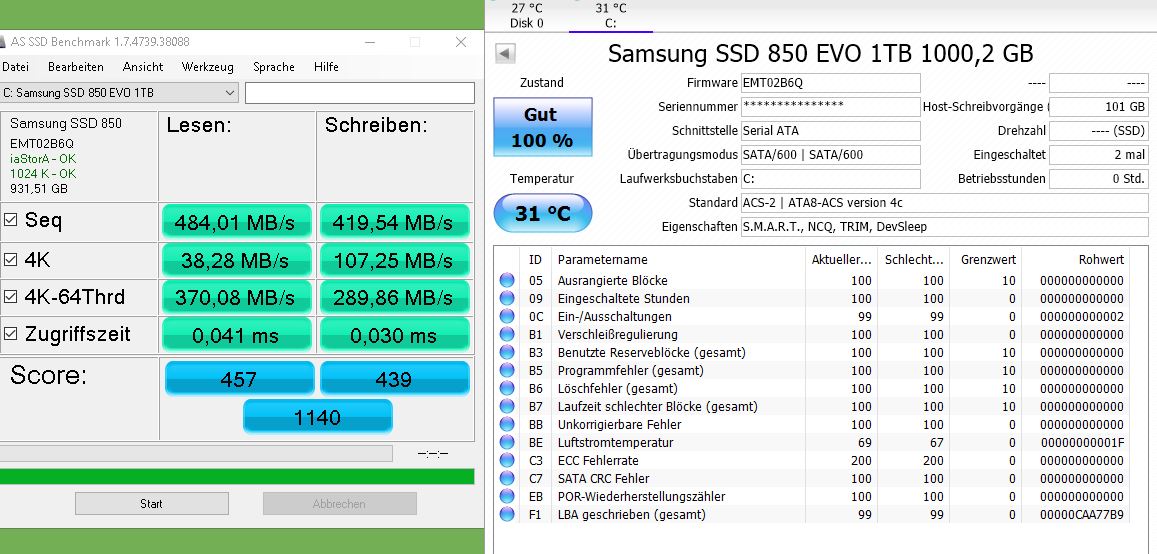Click the Rohwert column header
Image resolution: width=1157 pixels, height=554 pixels.
(x=1074, y=260)
